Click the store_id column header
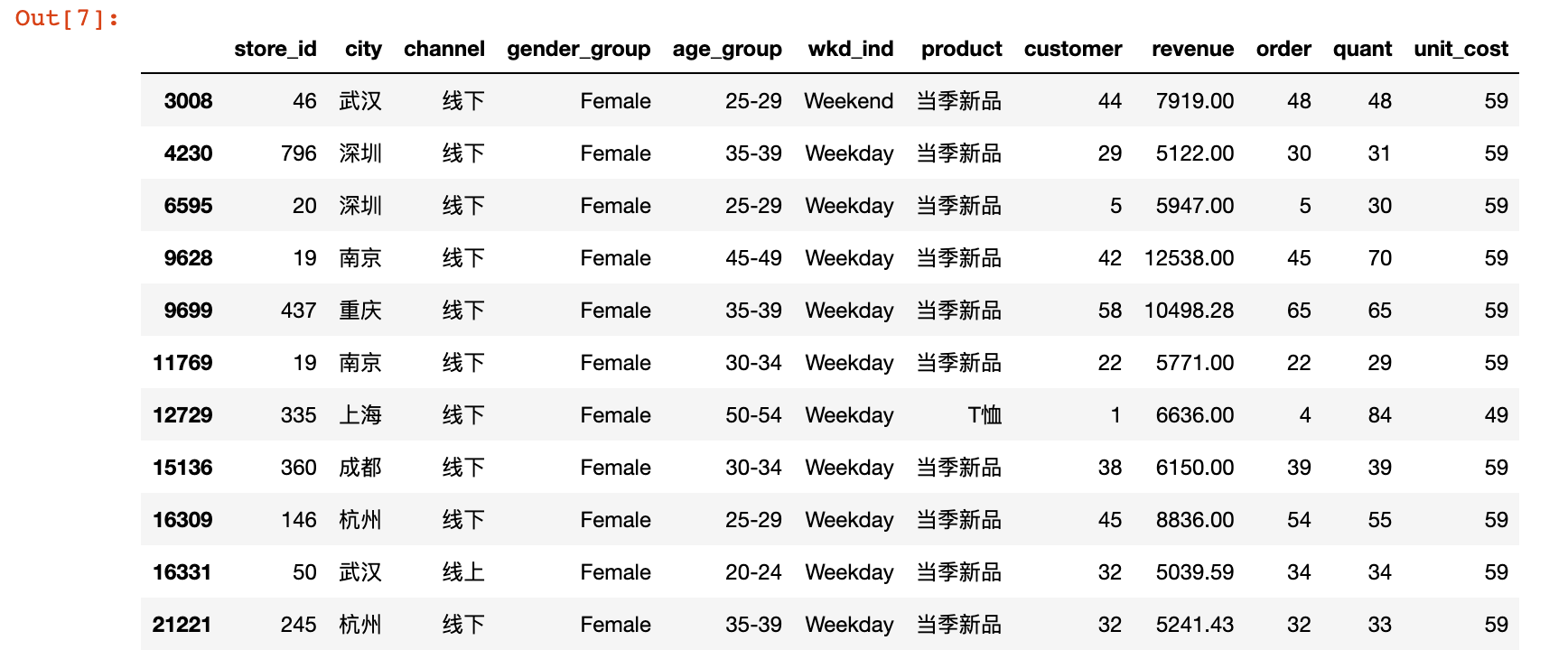This screenshot has width=1568, height=659. click(x=275, y=49)
